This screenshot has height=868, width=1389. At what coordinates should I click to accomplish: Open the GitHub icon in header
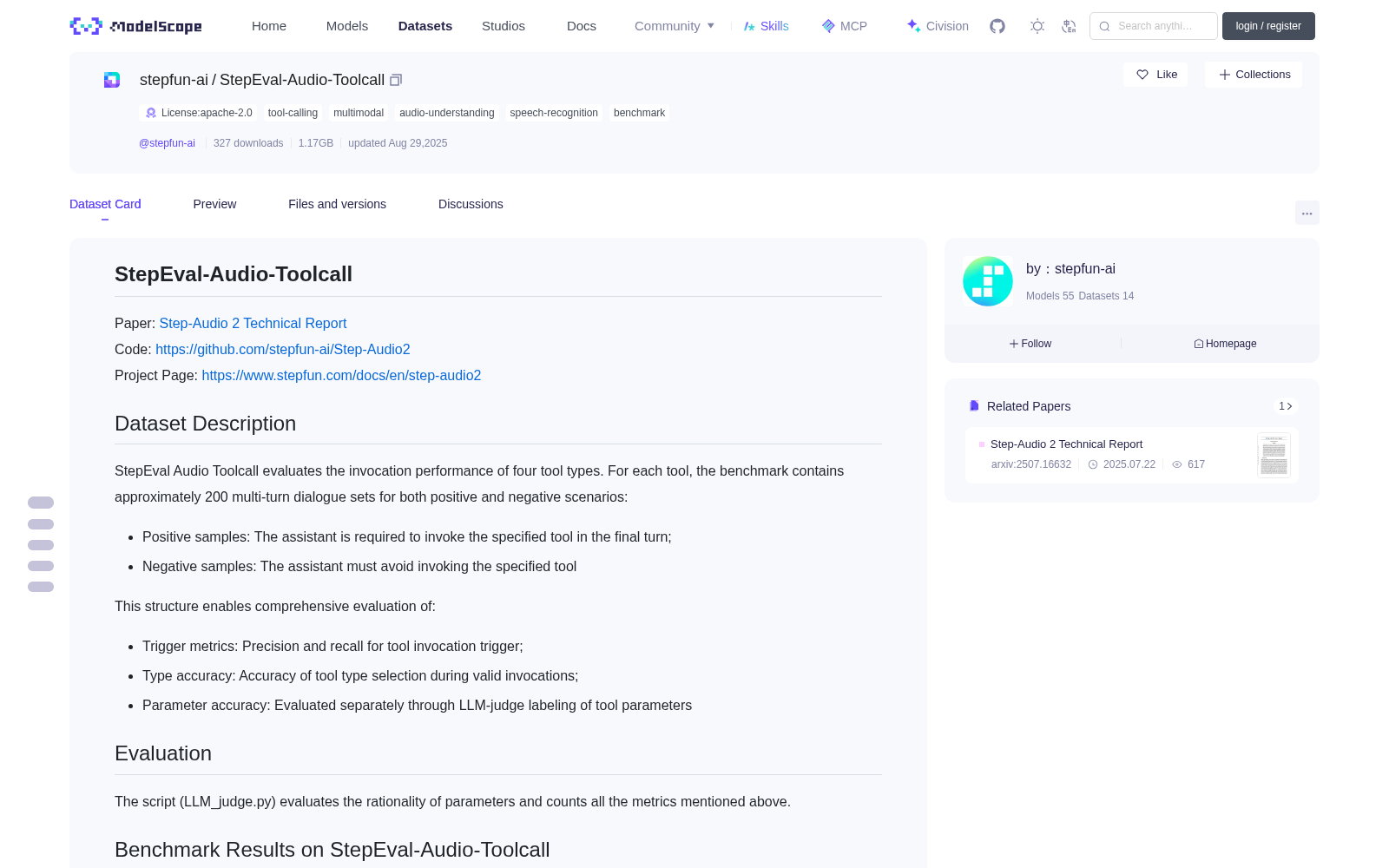pyautogui.click(x=997, y=26)
